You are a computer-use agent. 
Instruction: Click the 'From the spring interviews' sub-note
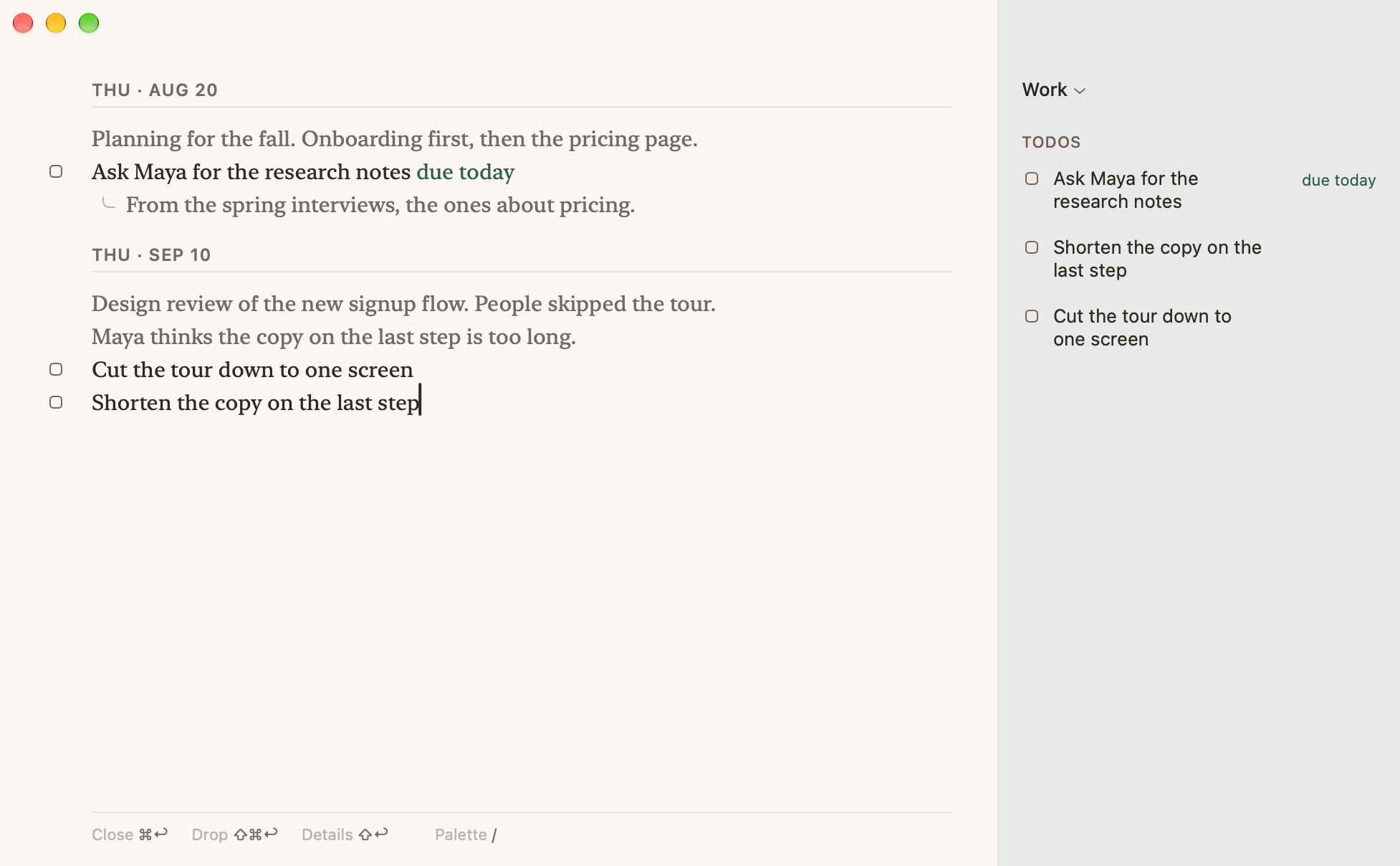380,205
